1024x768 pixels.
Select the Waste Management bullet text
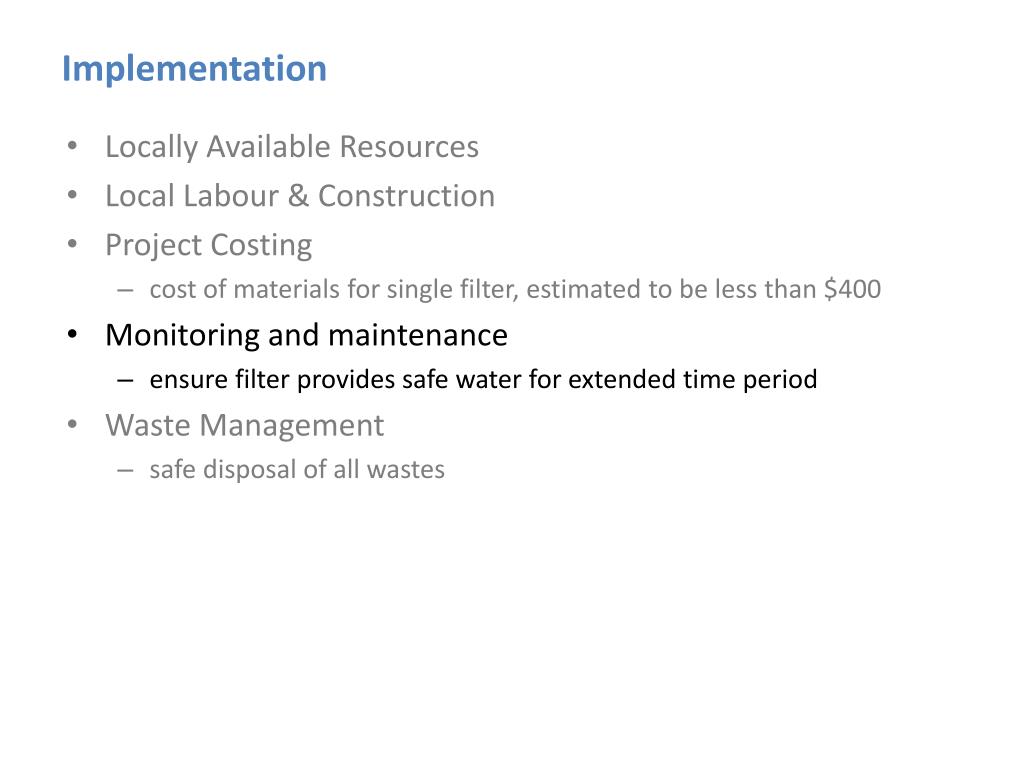point(244,426)
